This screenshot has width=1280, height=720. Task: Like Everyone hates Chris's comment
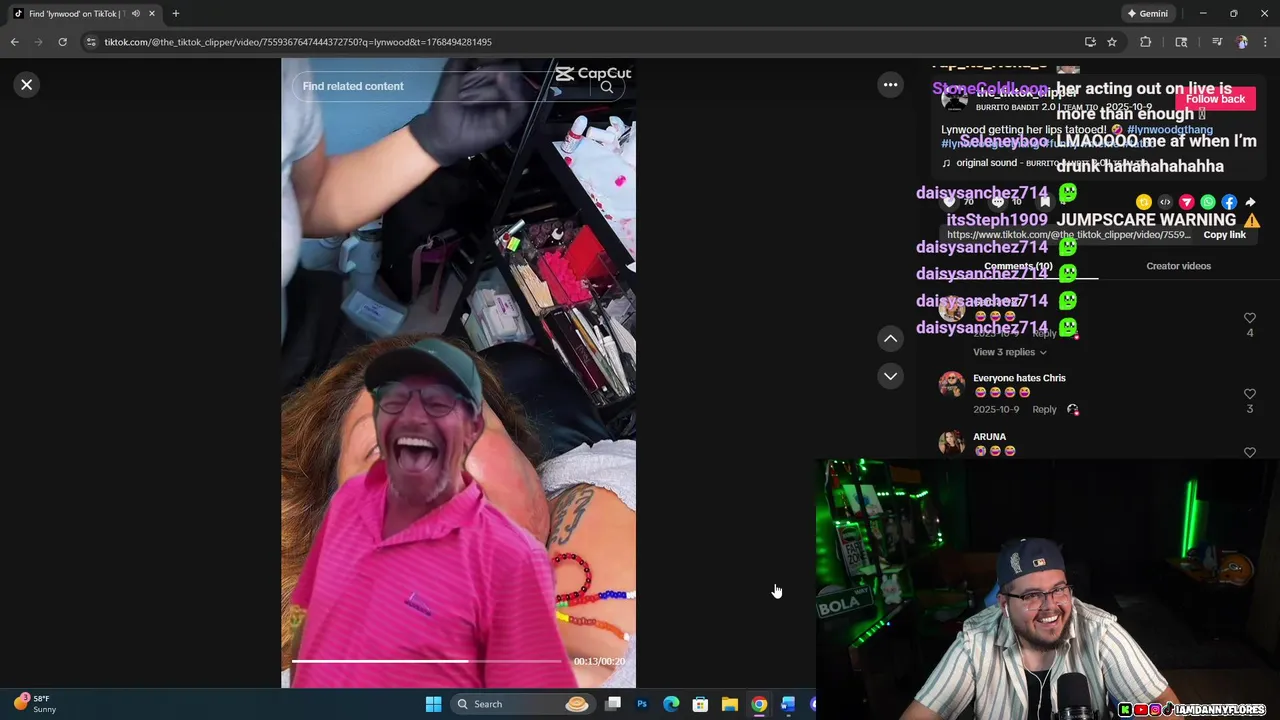[x=1250, y=394]
